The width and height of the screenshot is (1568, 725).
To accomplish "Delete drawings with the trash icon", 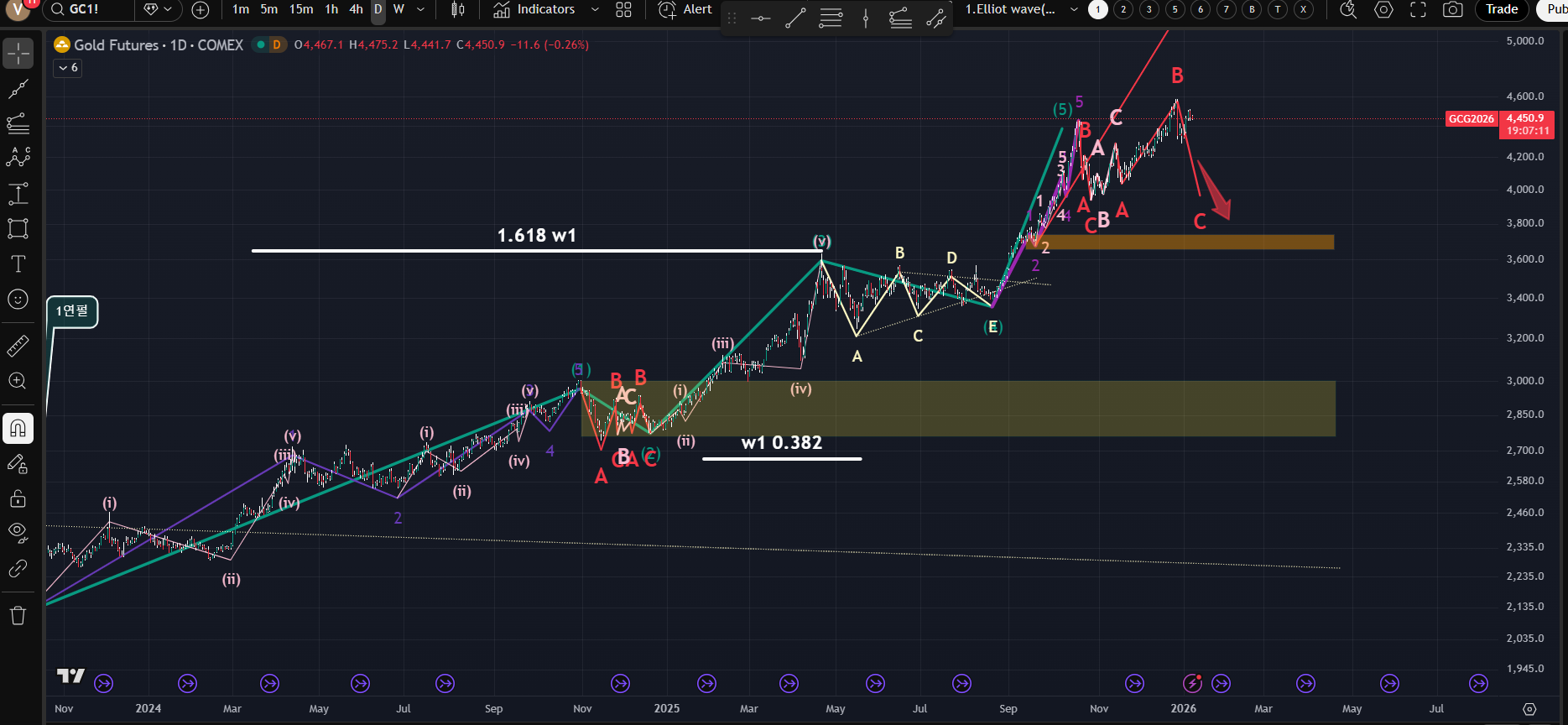I will pyautogui.click(x=18, y=616).
